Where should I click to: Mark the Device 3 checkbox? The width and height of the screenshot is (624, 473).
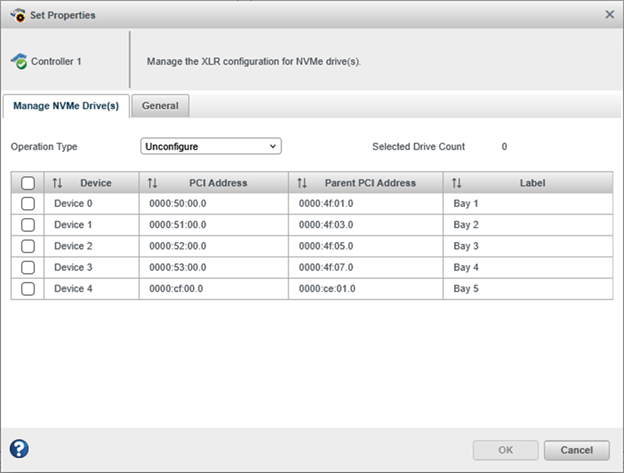coord(28,267)
